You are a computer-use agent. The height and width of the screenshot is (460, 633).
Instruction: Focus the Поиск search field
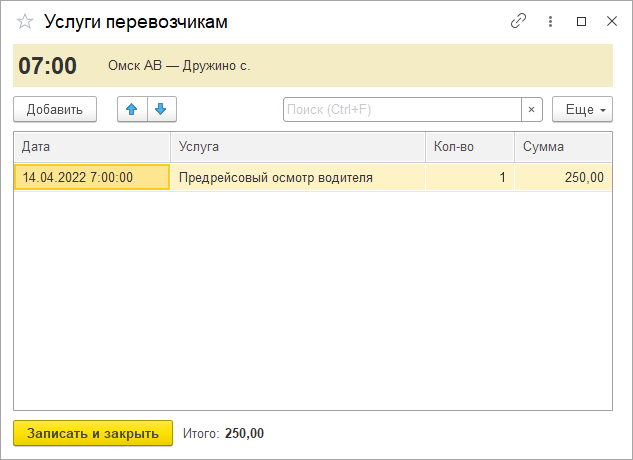pos(402,109)
